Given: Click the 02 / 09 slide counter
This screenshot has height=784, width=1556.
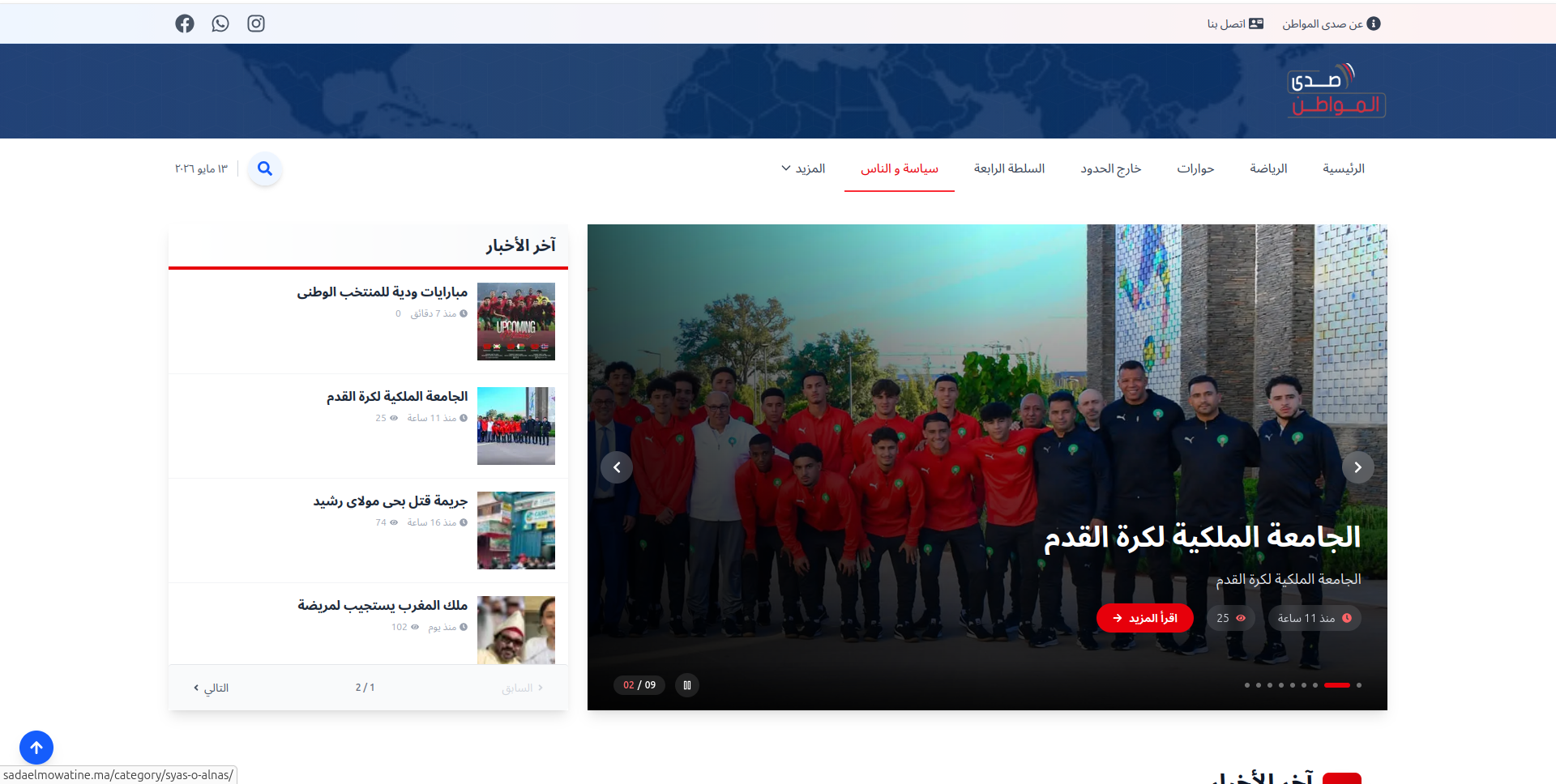Looking at the screenshot, I should coord(639,685).
